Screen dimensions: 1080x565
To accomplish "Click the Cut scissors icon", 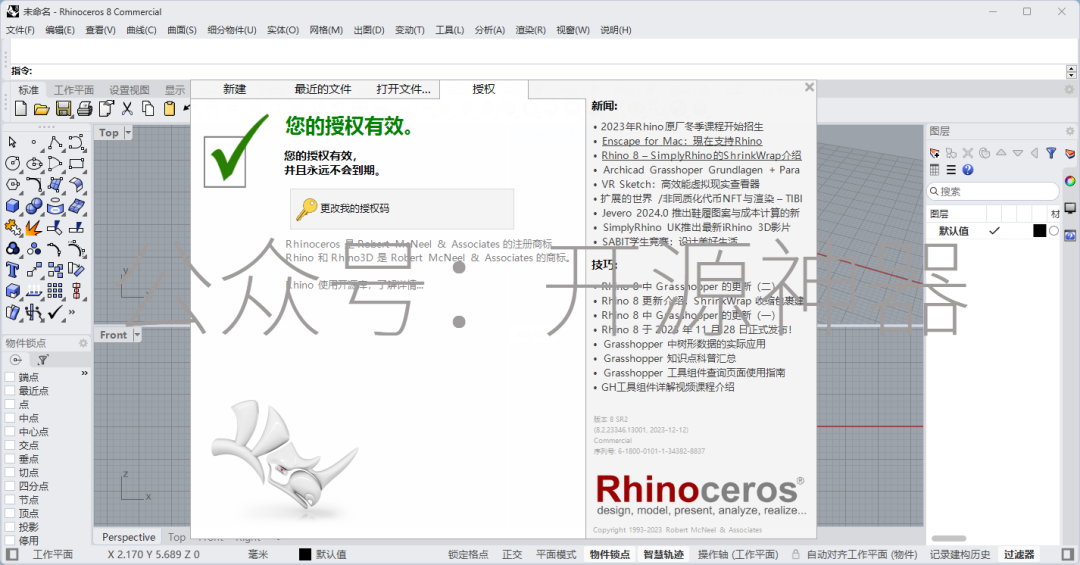I will (x=127, y=108).
